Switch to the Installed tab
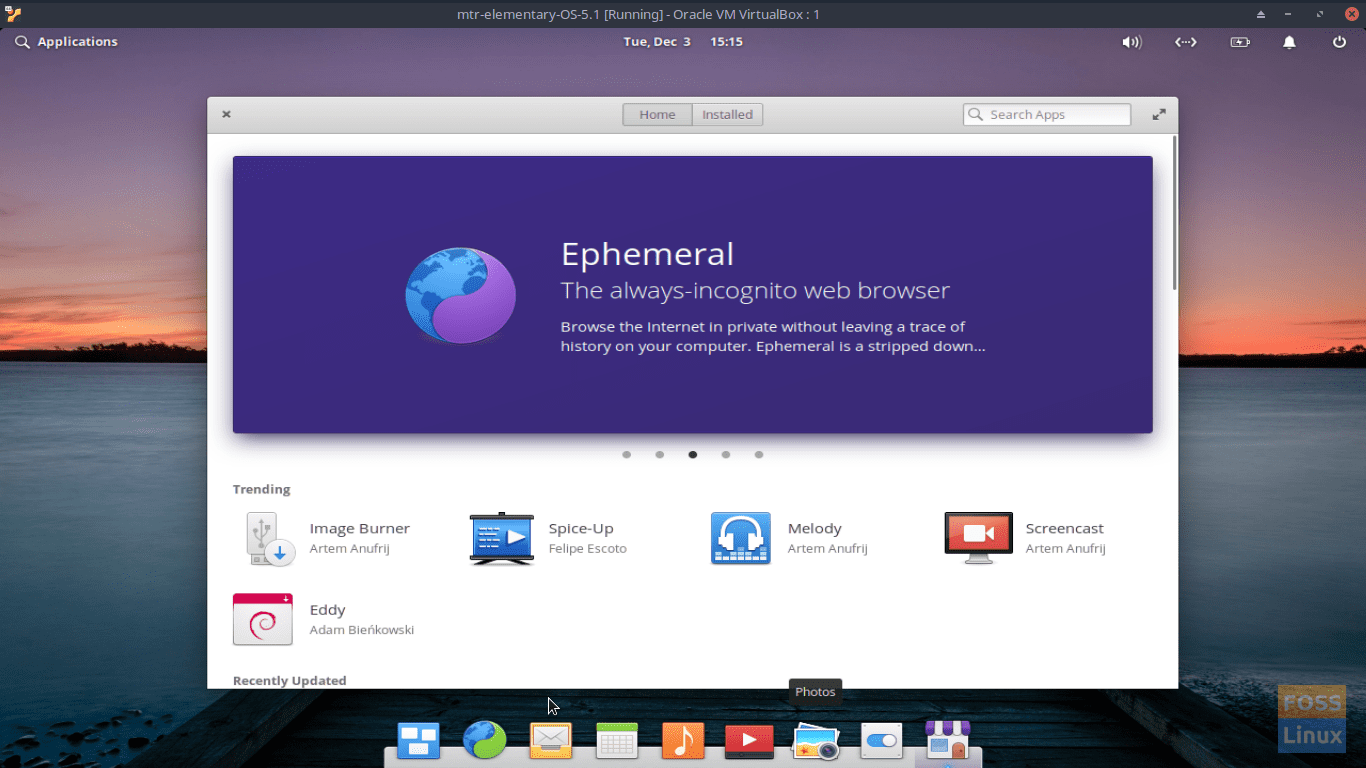Screen dimensions: 1366x768 [x=728, y=115]
